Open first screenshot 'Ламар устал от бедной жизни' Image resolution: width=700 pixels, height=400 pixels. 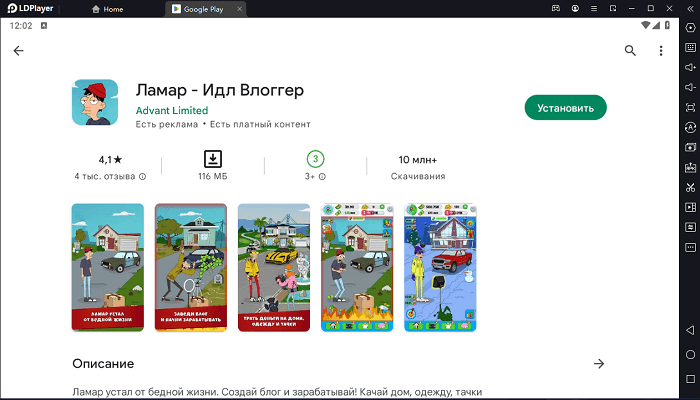(x=108, y=267)
